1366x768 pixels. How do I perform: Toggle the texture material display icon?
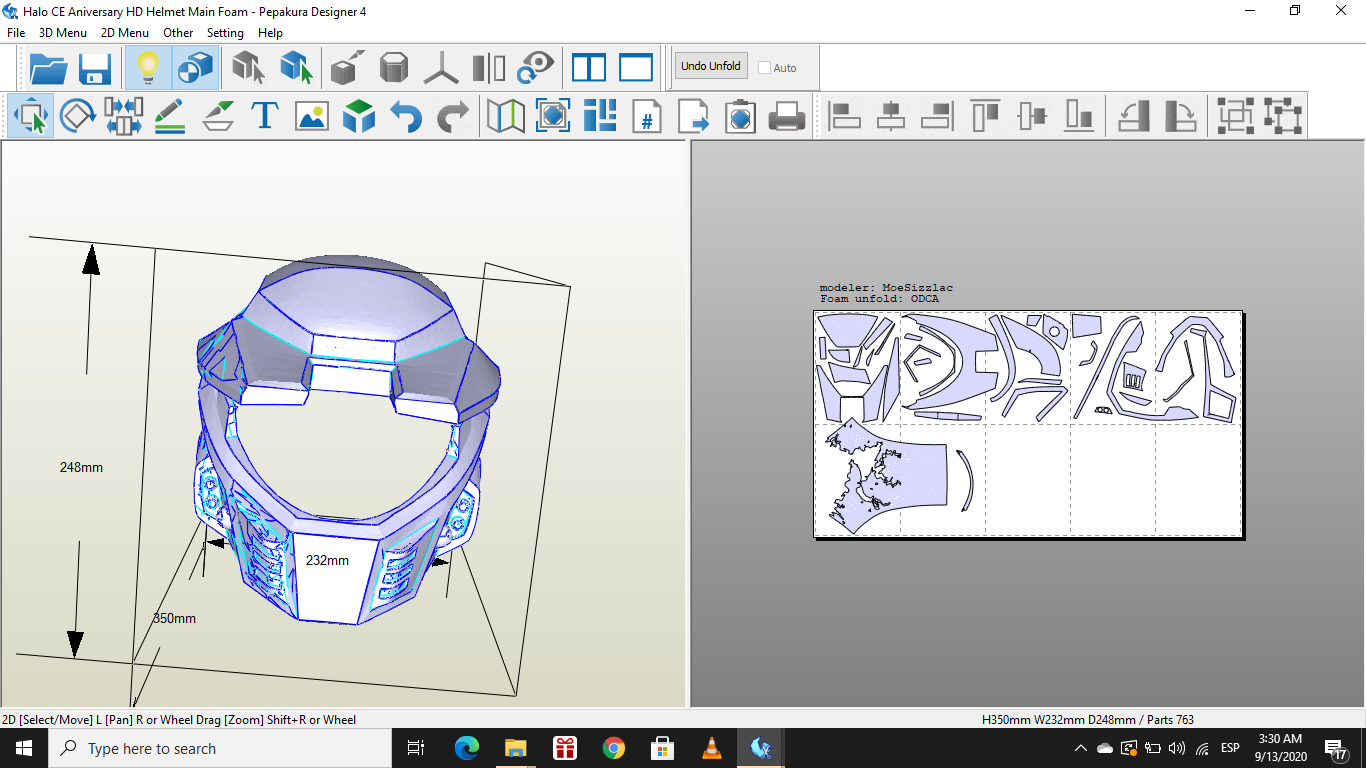[195, 68]
